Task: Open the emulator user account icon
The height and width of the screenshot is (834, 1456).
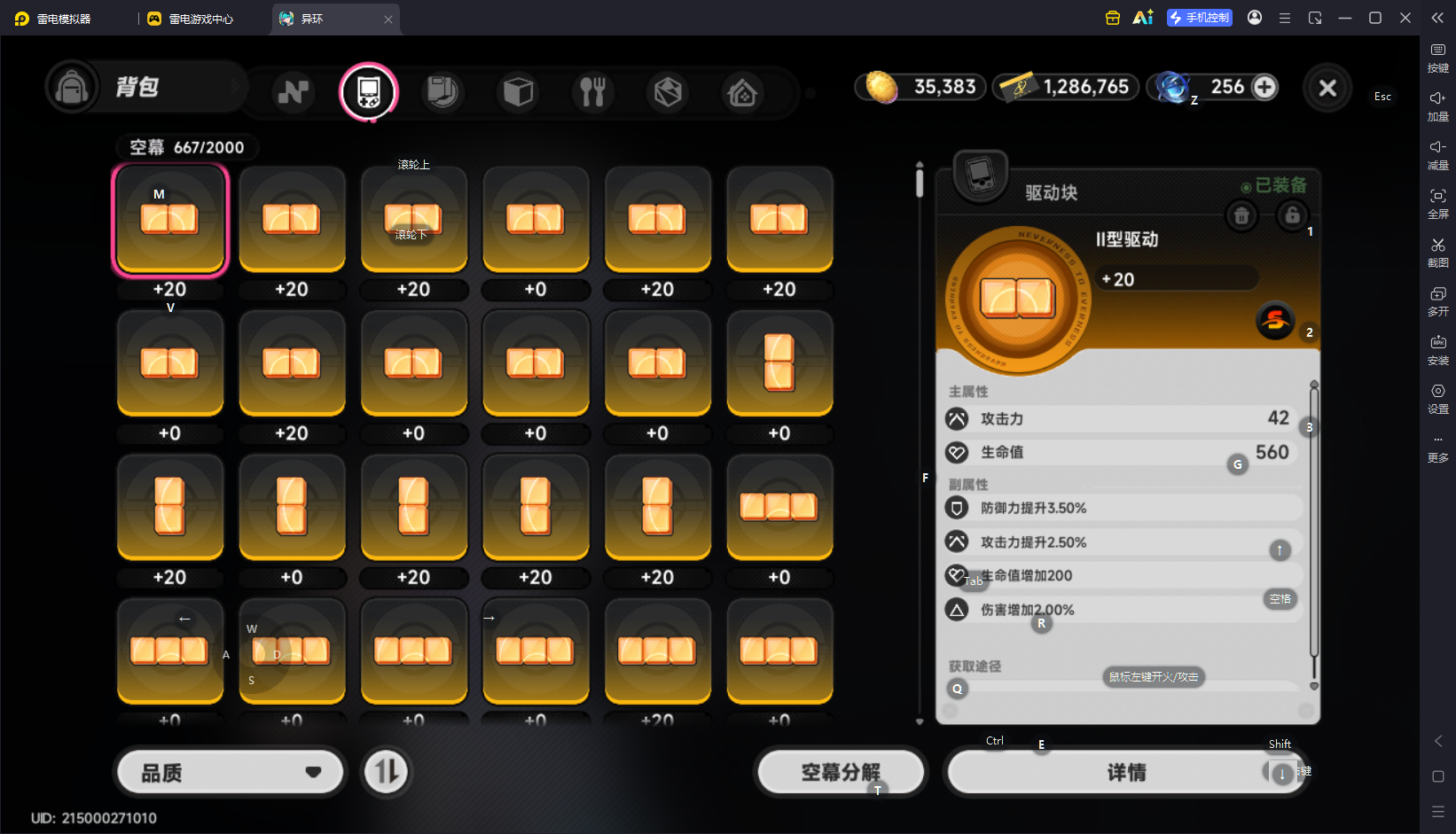Action: click(x=1255, y=18)
